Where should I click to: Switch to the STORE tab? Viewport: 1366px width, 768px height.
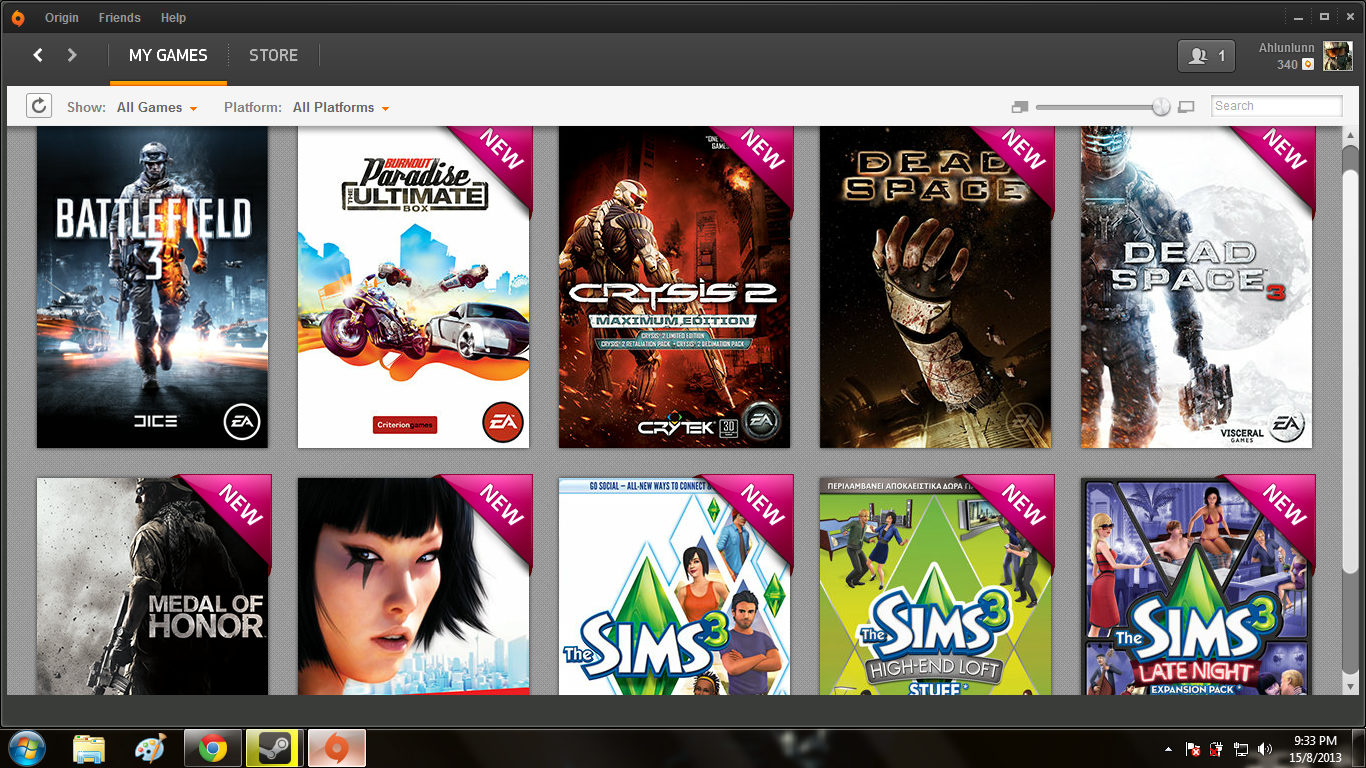coord(273,56)
